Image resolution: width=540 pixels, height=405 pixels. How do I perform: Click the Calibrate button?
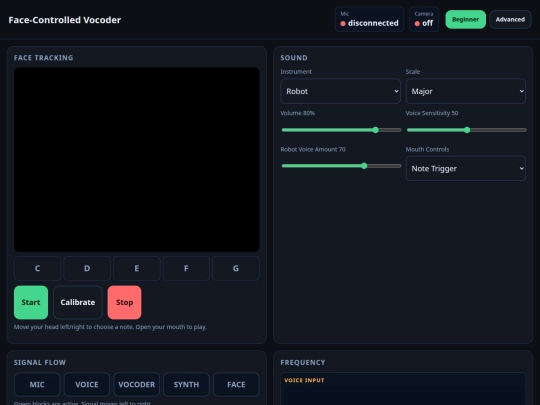coord(78,302)
